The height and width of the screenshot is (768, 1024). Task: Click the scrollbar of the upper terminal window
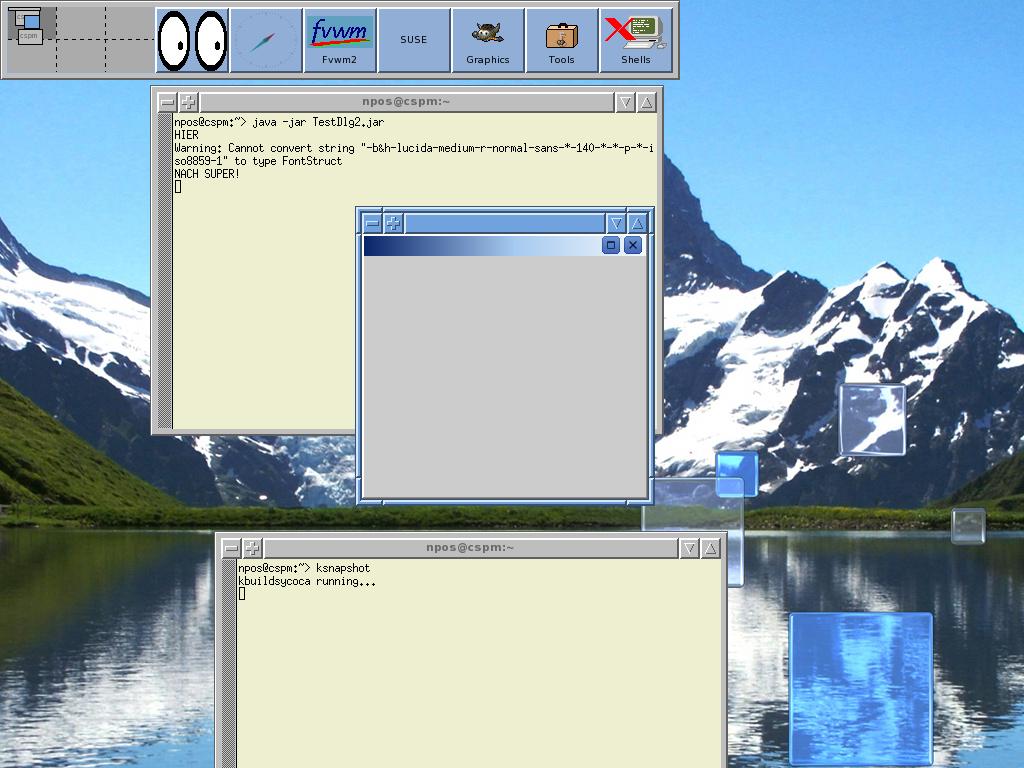[x=165, y=272]
